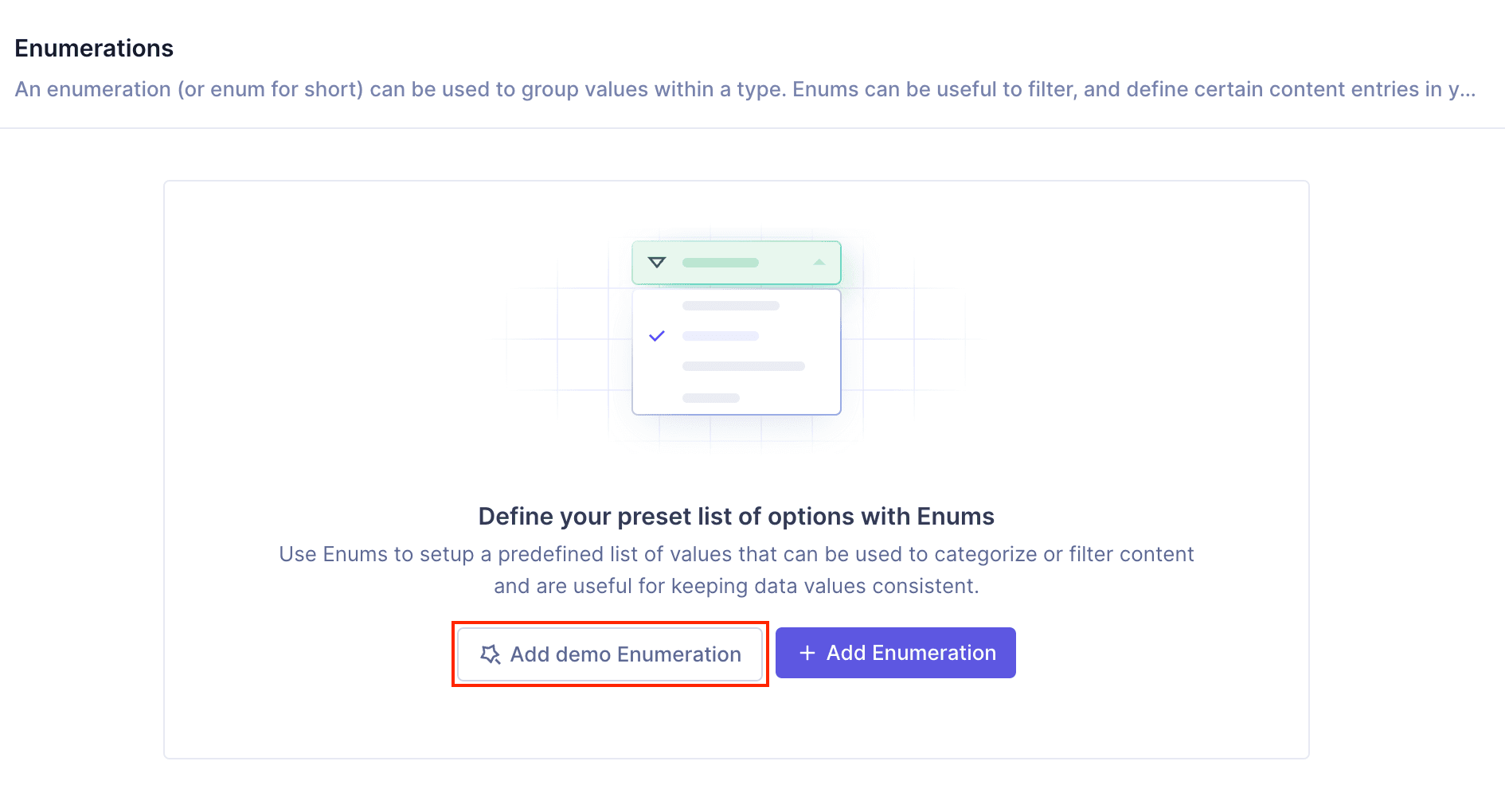Screen dimensions: 1505x812
Task: Toggle selection on the third dropdown option
Action: tap(742, 366)
